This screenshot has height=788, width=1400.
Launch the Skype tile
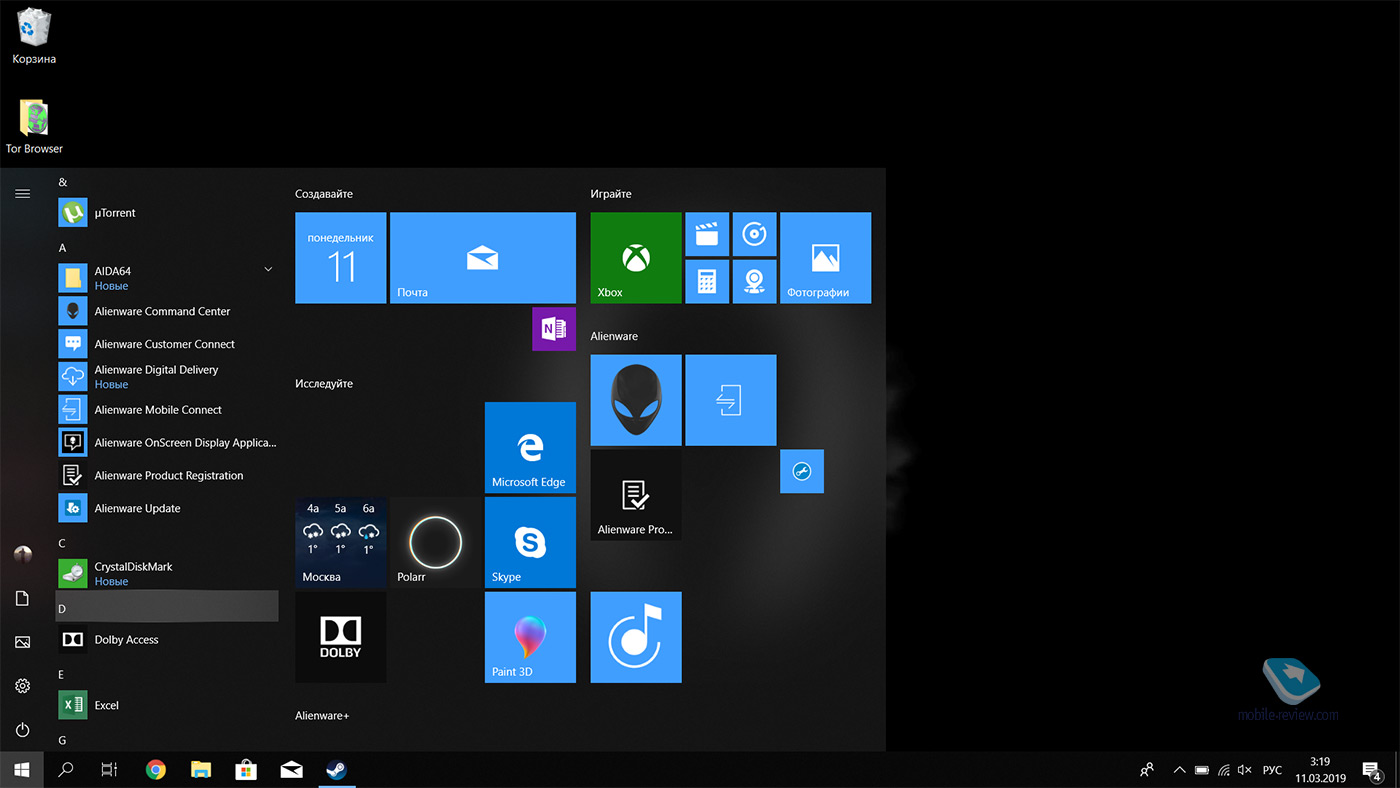(x=530, y=543)
